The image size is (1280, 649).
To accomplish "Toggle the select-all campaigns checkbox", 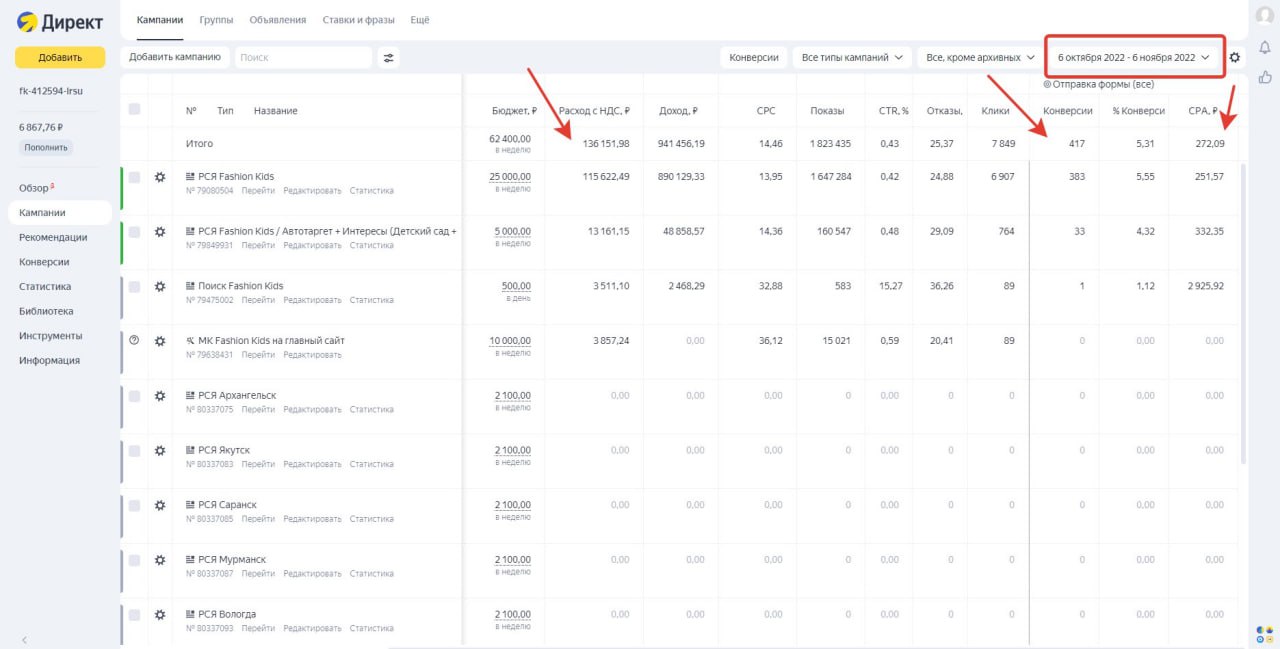I will (134, 110).
